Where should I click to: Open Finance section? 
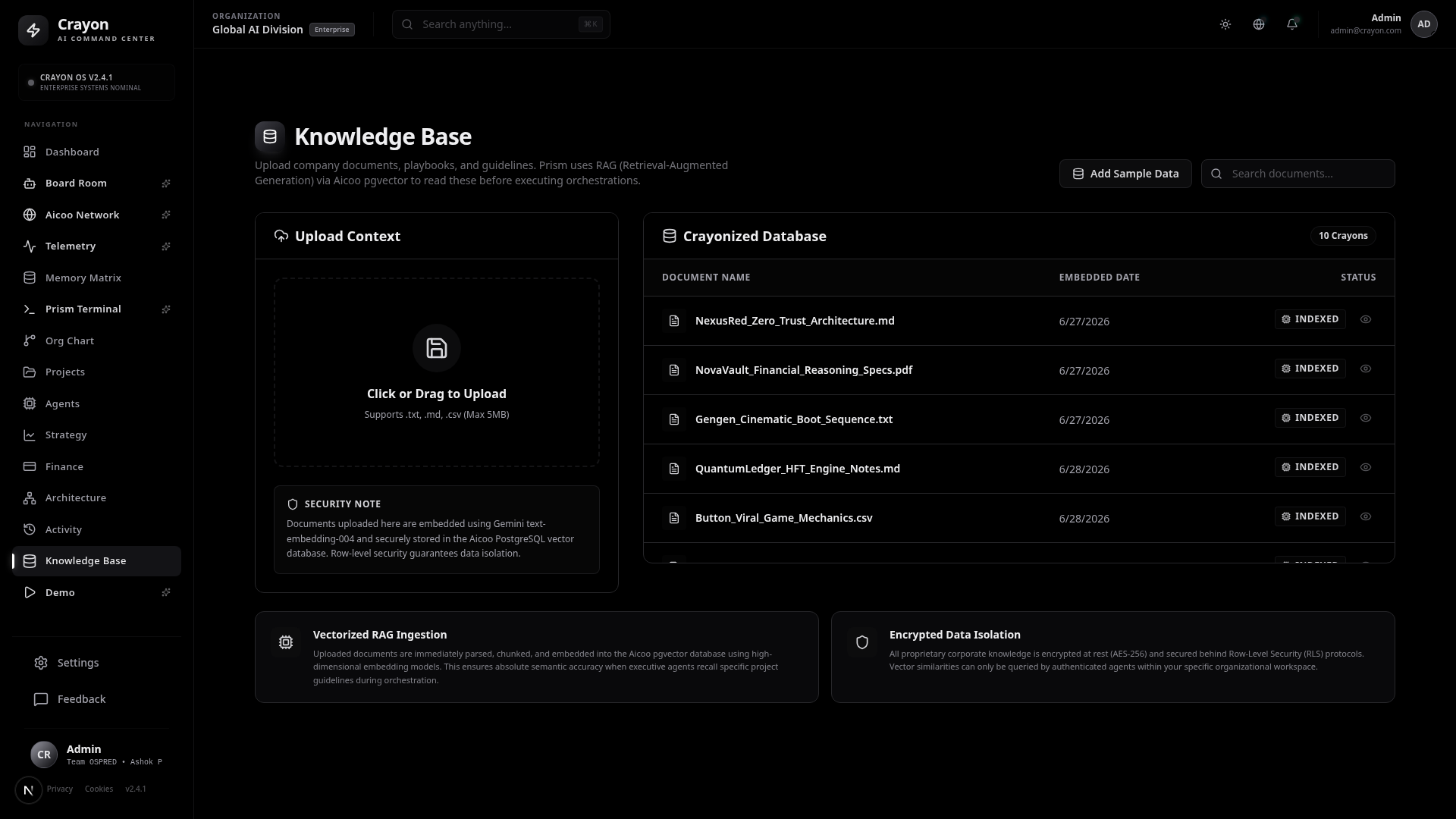(x=96, y=467)
